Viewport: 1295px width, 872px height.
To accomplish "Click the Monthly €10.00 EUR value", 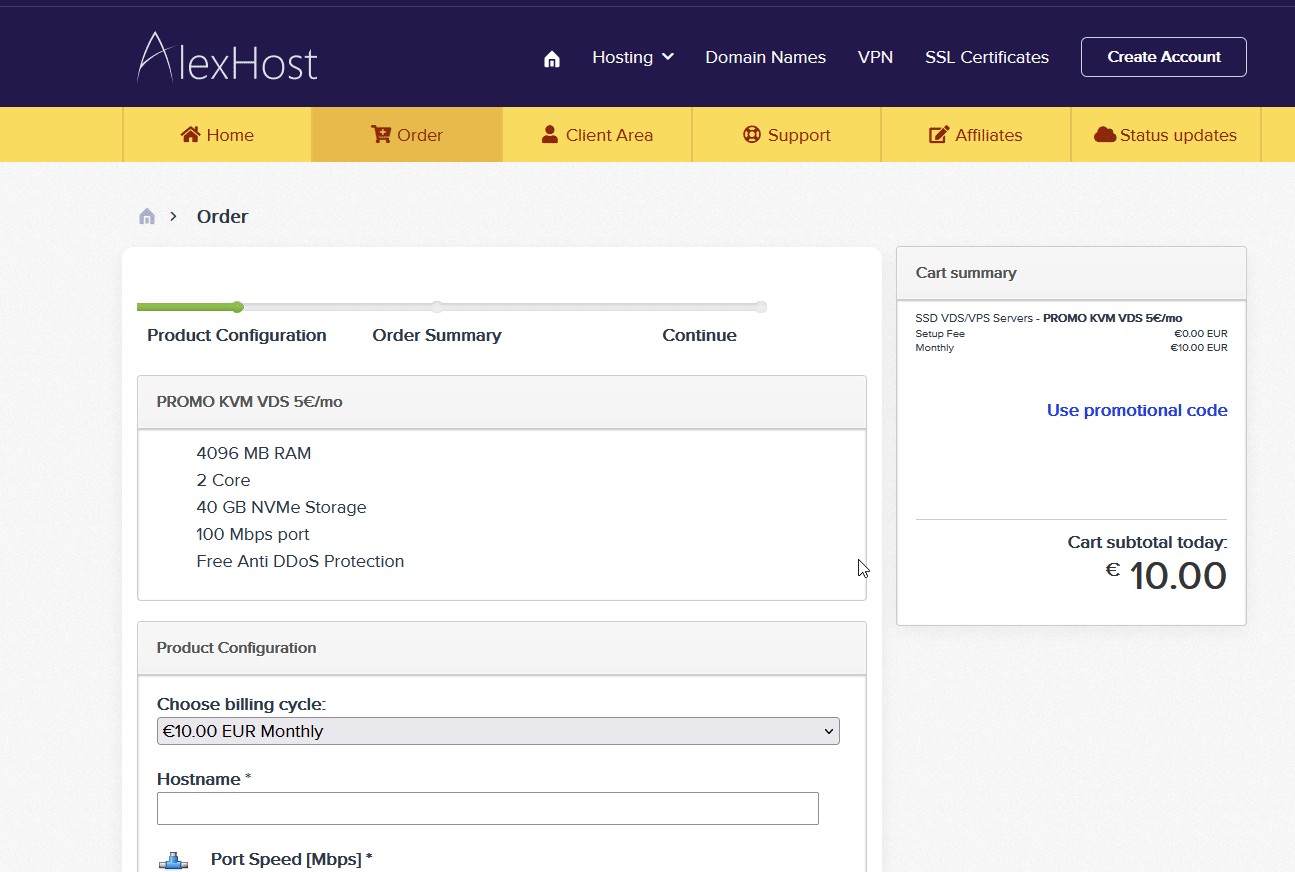I will pyautogui.click(x=1198, y=348).
